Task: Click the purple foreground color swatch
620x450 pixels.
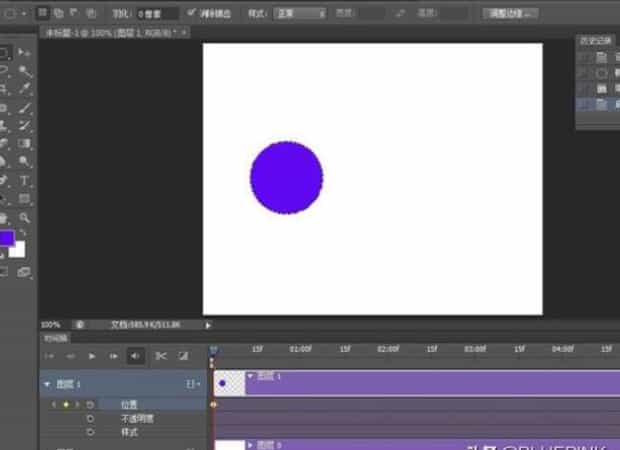Action: (x=6, y=239)
